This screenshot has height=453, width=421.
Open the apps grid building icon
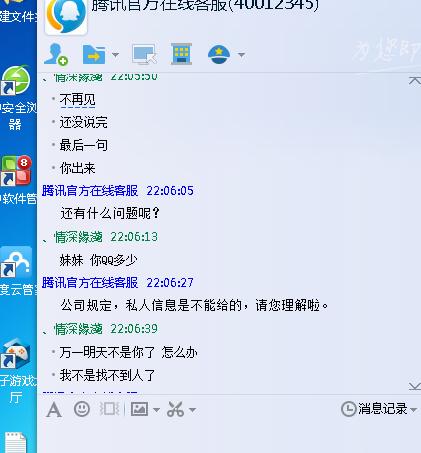181,54
